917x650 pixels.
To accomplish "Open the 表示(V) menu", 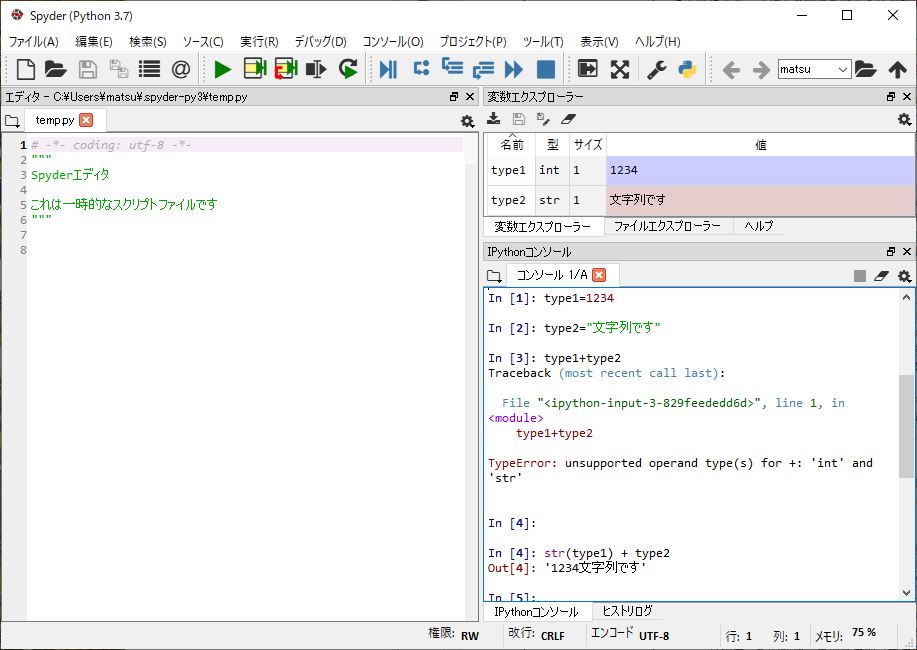I will (x=599, y=42).
